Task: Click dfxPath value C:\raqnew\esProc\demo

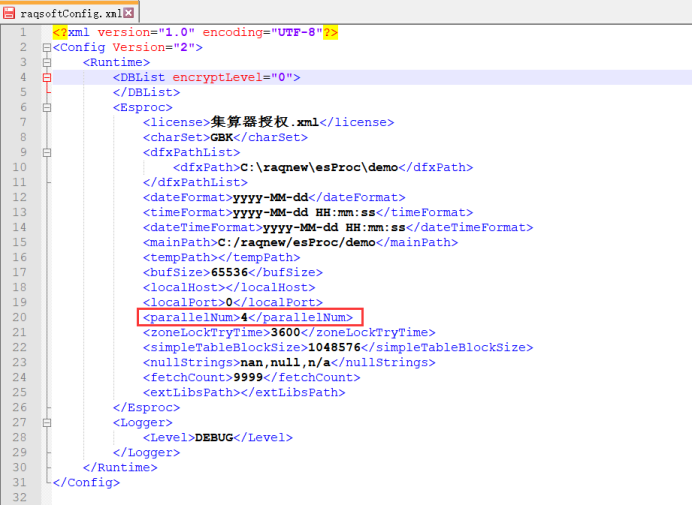Action: click(x=319, y=168)
